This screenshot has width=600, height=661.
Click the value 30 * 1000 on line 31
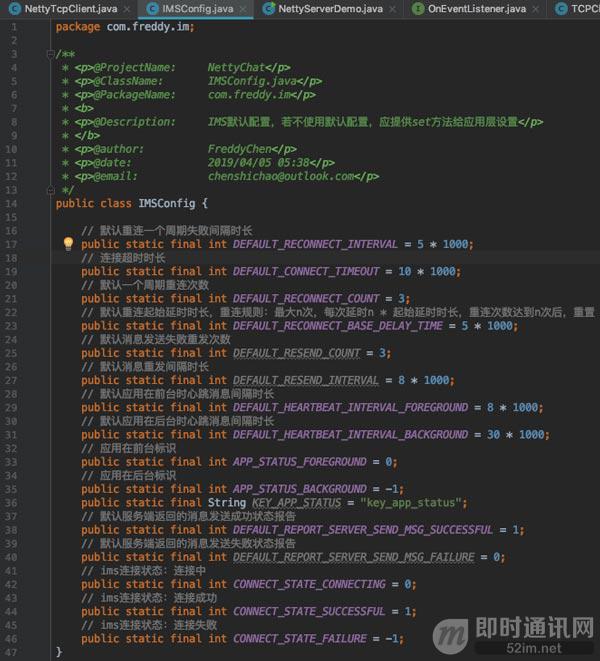tap(515, 435)
